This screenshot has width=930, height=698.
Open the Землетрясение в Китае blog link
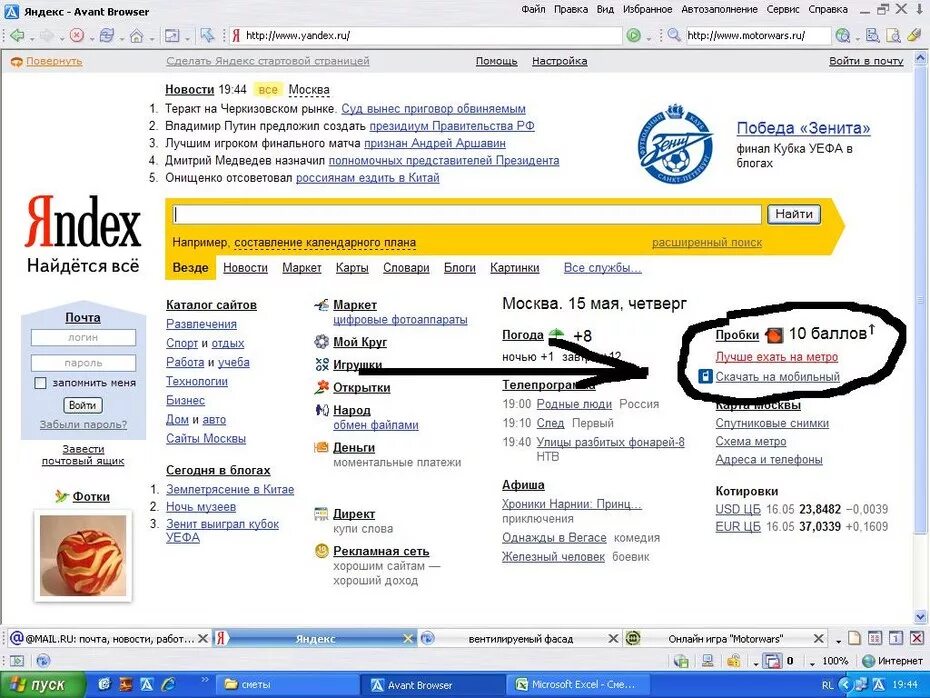(230, 489)
